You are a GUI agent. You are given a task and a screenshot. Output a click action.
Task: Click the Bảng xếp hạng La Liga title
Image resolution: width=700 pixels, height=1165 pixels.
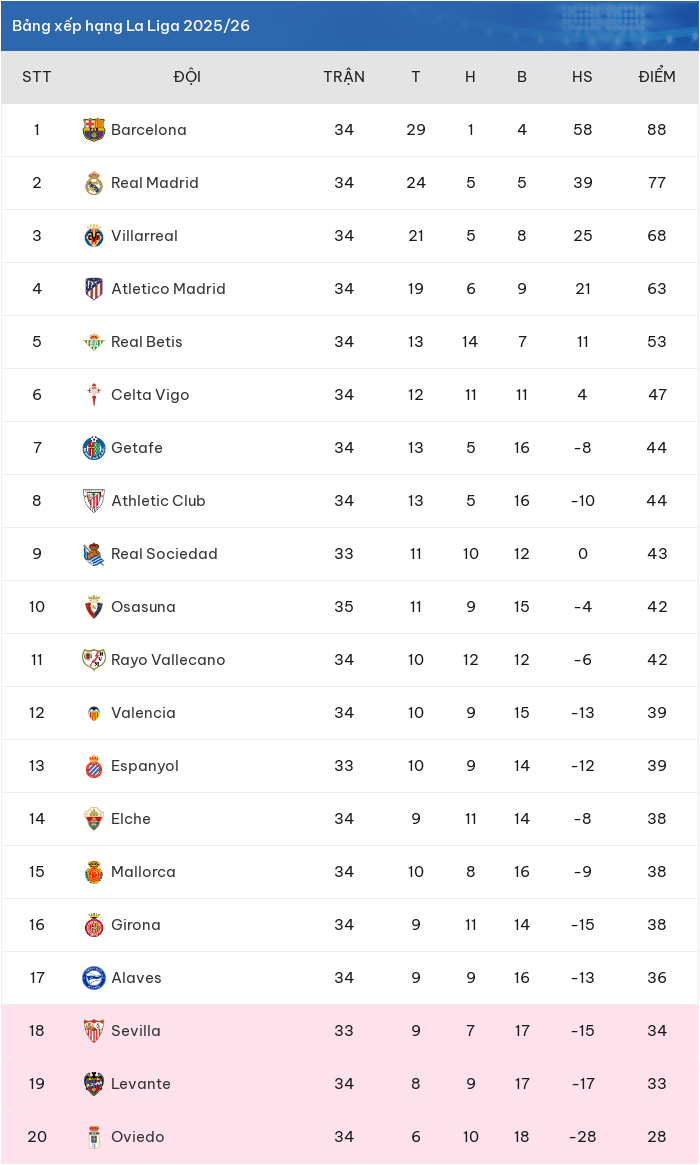point(131,26)
